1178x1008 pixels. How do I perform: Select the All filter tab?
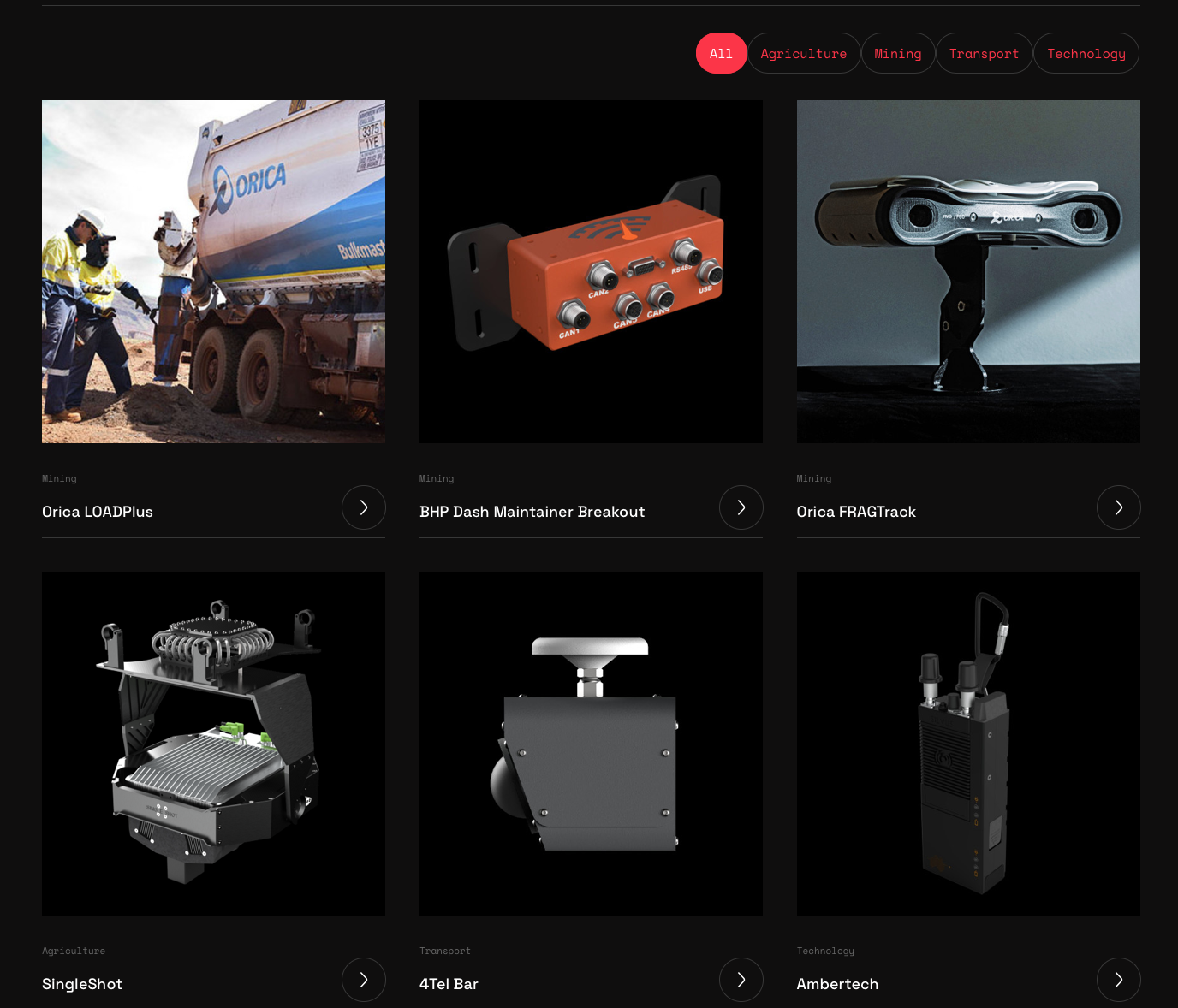721,53
